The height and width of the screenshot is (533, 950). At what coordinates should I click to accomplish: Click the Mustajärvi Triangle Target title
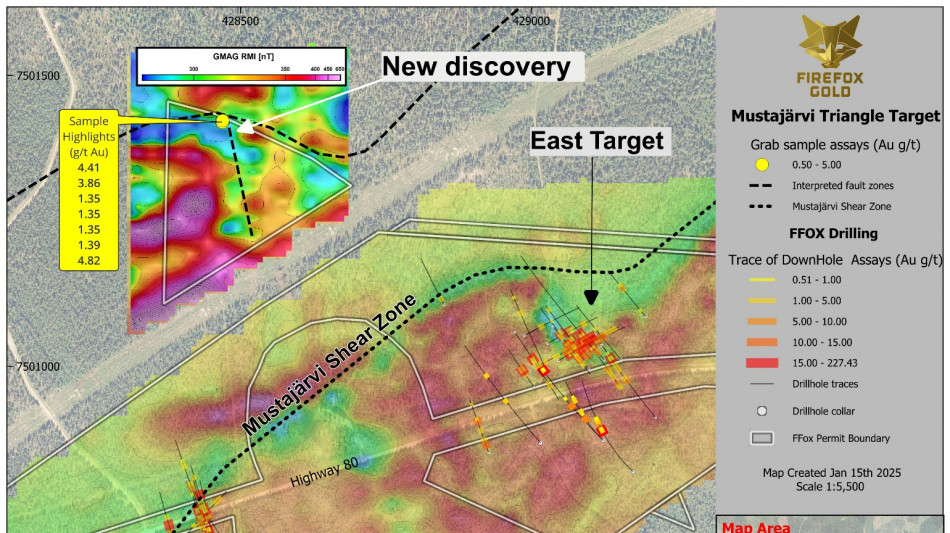point(835,117)
